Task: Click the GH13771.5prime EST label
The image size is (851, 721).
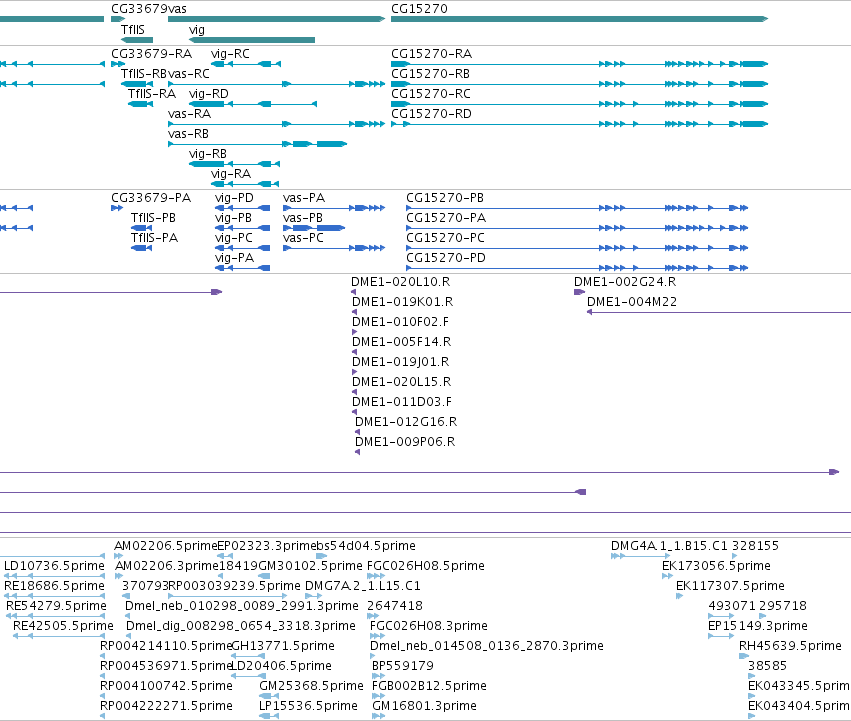Action: pyautogui.click(x=283, y=646)
